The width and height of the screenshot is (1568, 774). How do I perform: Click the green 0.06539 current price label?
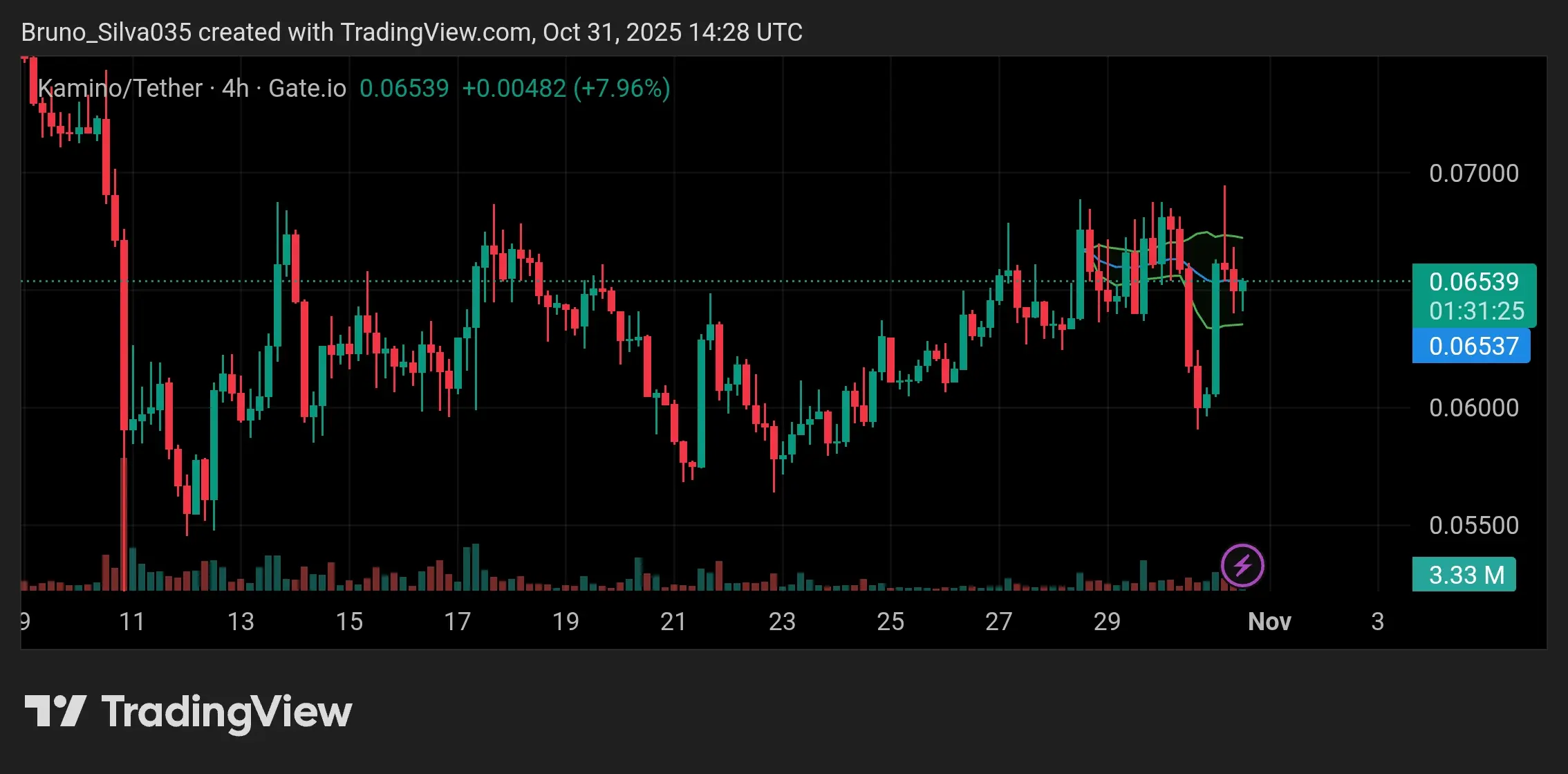pyautogui.click(x=1473, y=282)
